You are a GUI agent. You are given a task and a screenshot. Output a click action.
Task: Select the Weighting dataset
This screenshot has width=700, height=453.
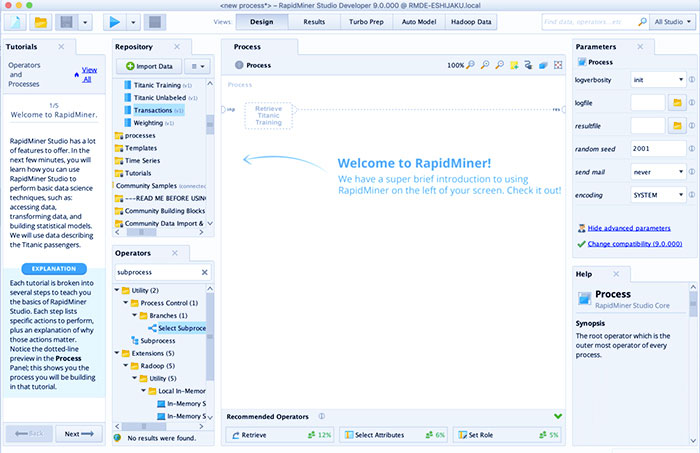coord(148,123)
